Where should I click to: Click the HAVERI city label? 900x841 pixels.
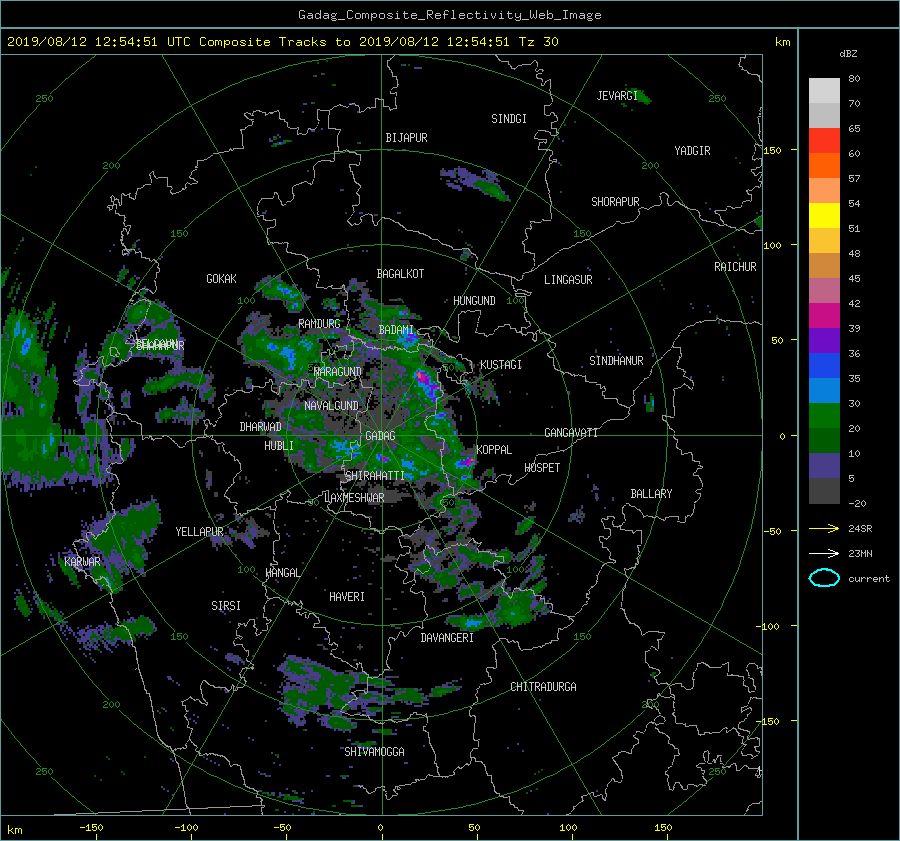tap(347, 597)
